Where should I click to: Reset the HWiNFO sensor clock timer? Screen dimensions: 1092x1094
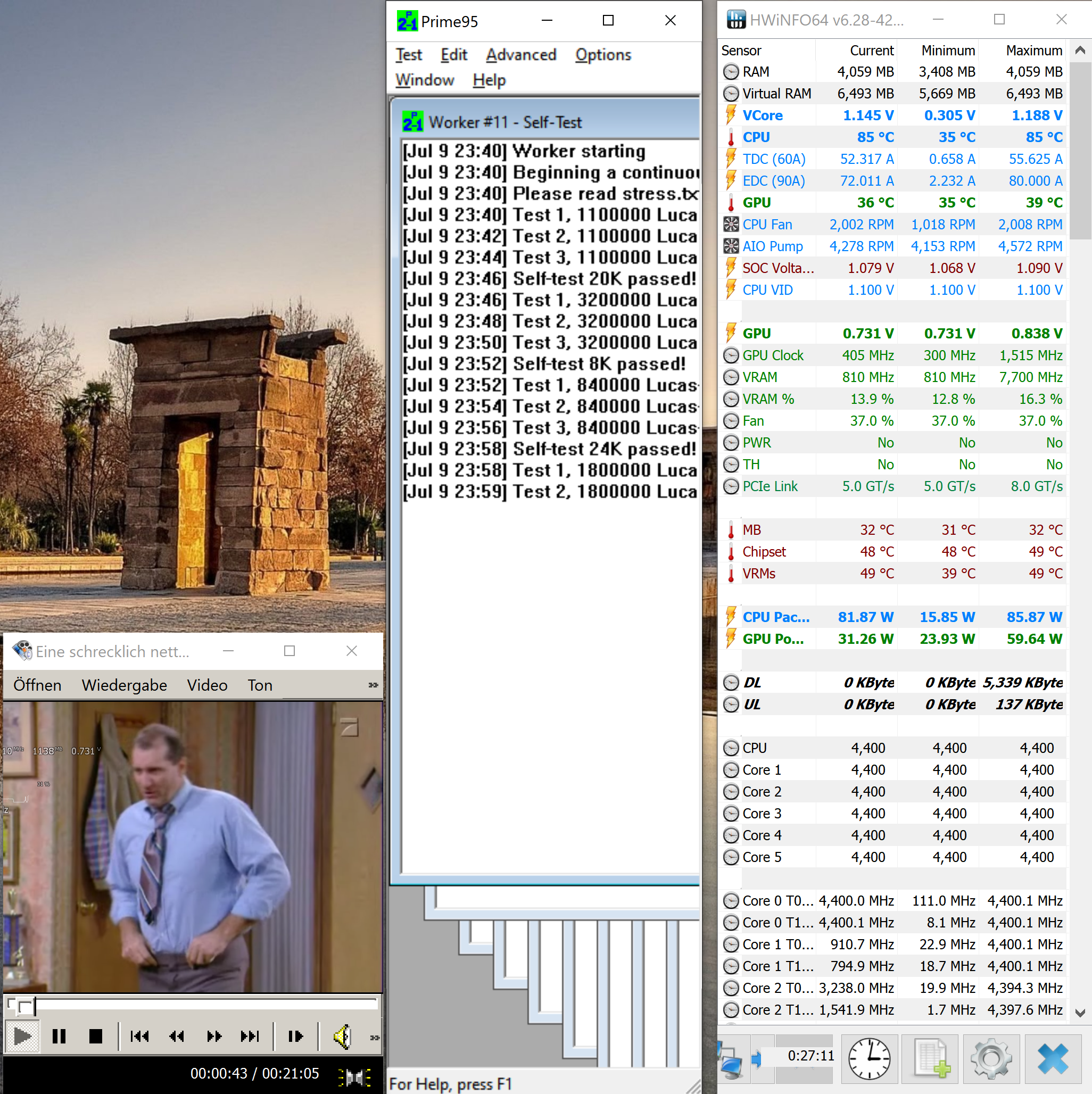click(869, 1058)
